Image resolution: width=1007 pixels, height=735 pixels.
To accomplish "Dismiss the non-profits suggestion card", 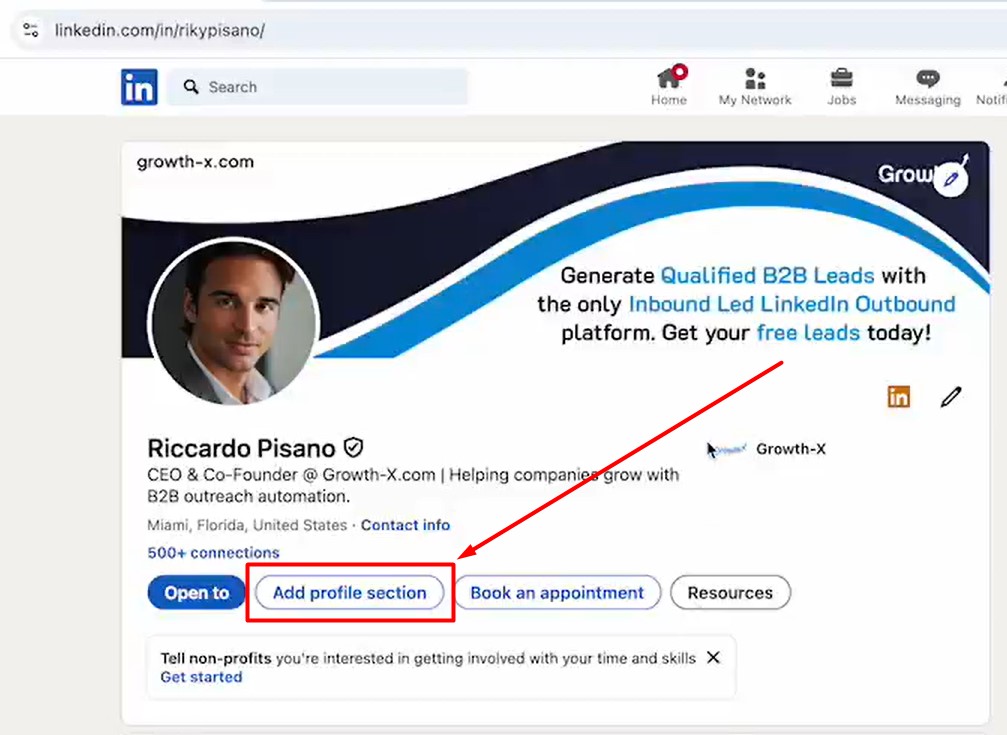I will pyautogui.click(x=713, y=657).
